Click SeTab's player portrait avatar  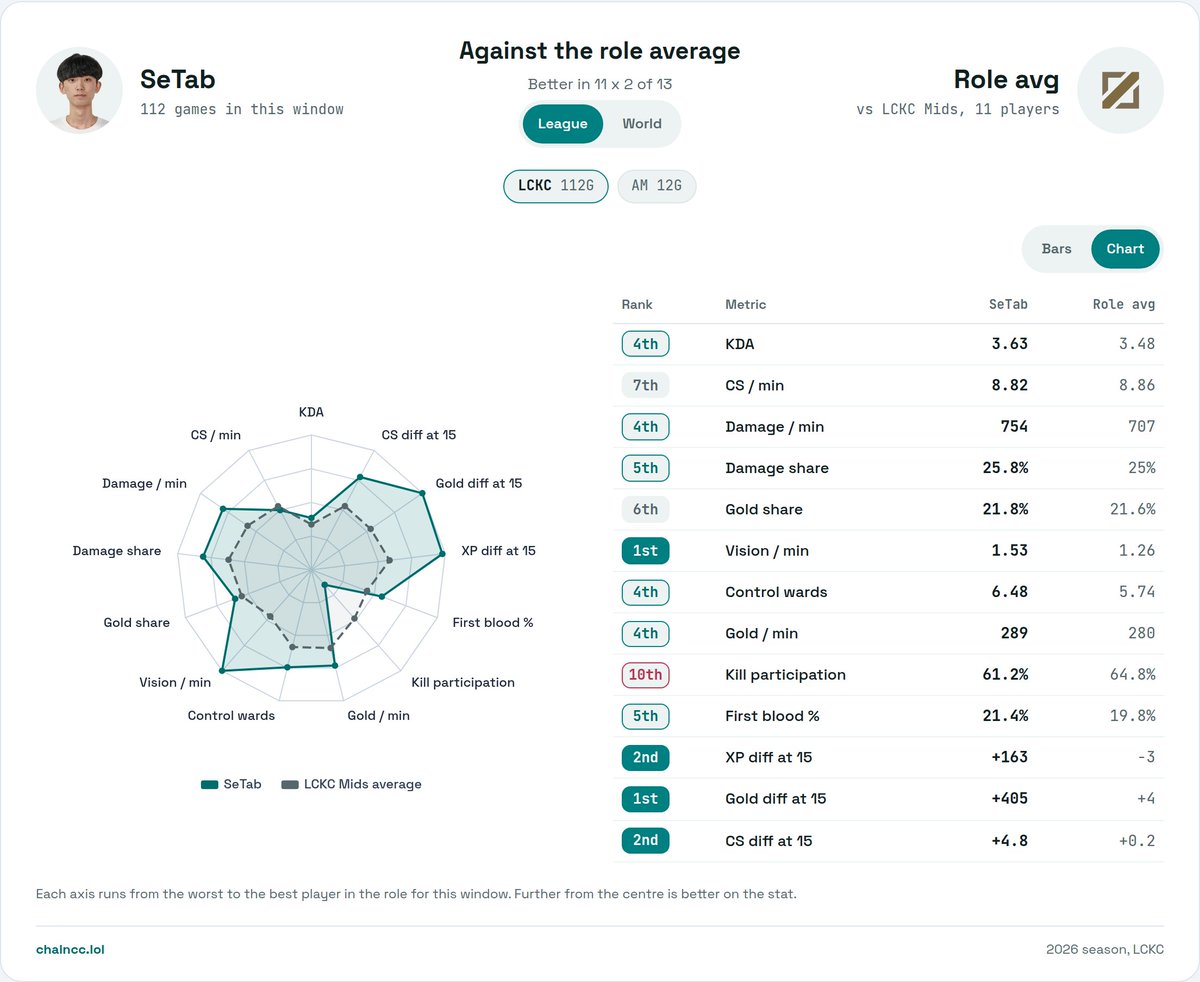click(x=79, y=90)
